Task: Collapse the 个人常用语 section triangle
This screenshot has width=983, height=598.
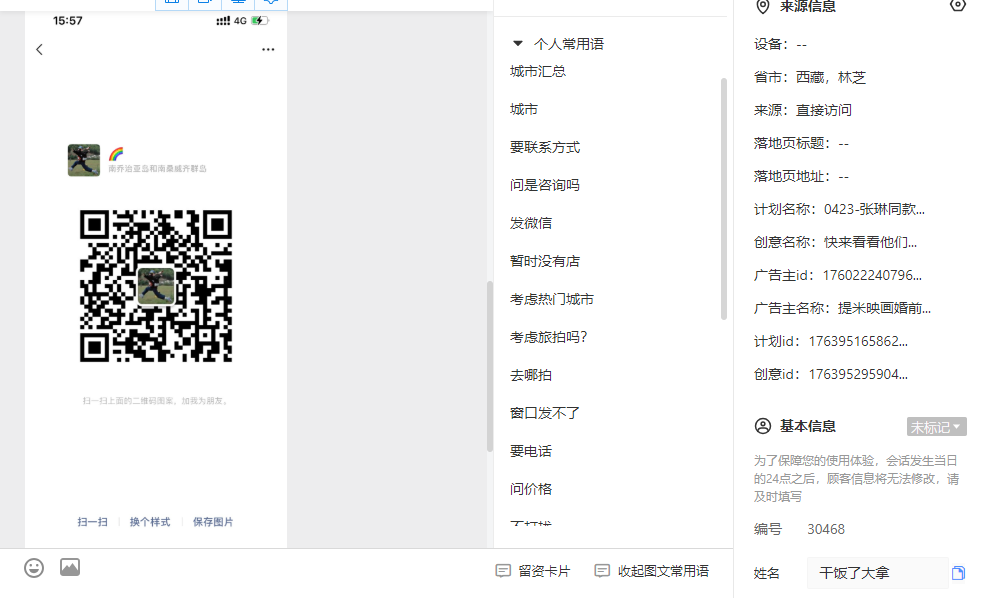Action: point(518,43)
